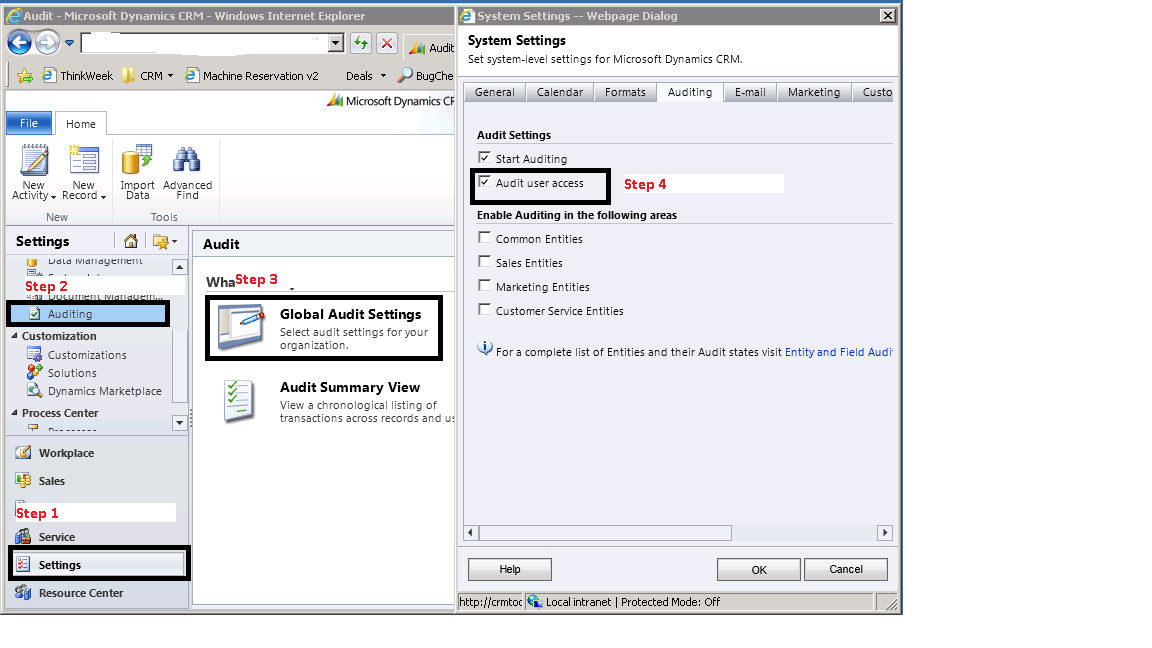Enable auditing for Common Entities

point(485,238)
